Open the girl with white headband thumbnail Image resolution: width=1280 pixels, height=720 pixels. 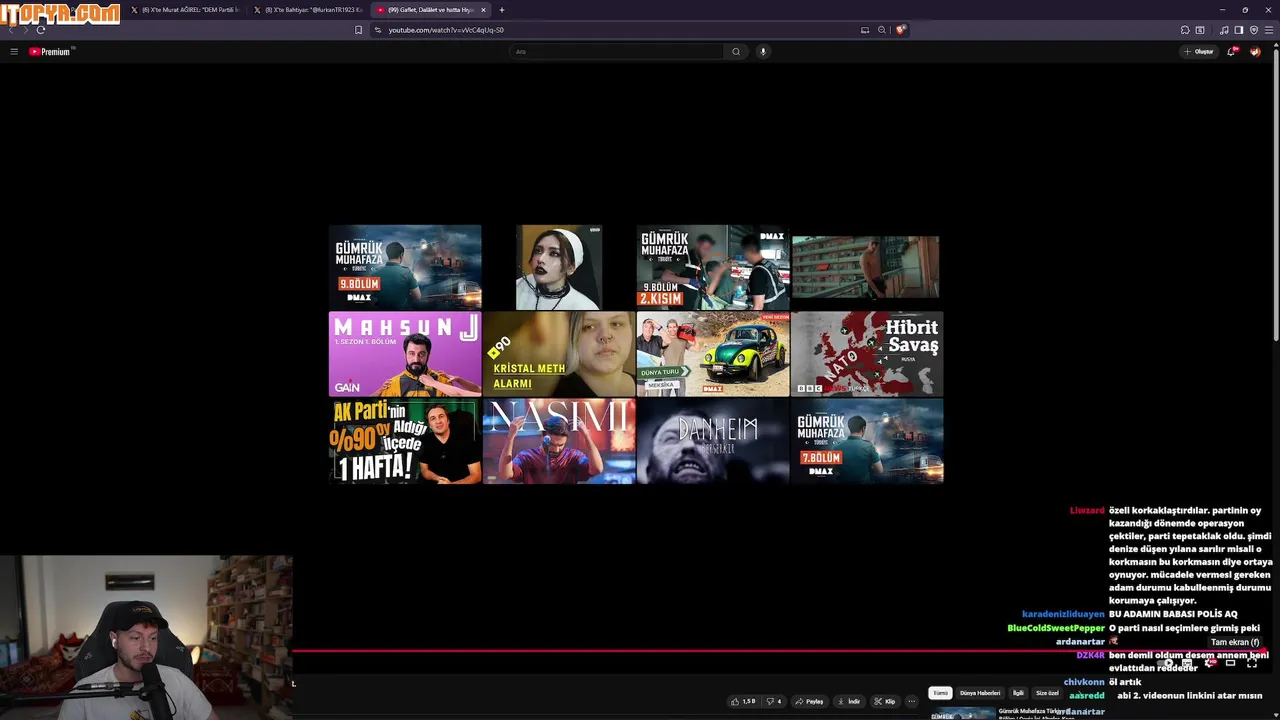pyautogui.click(x=559, y=267)
